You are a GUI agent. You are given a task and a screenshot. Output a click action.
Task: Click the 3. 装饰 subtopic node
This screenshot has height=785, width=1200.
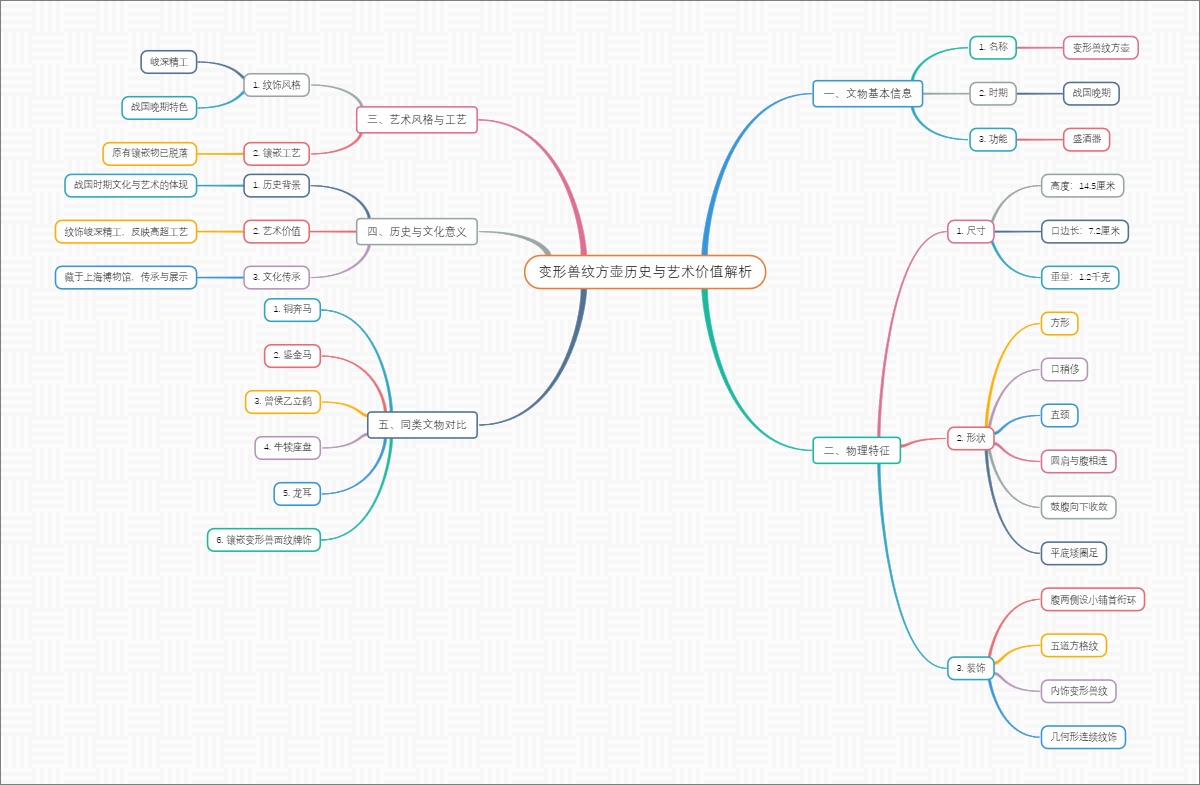[970, 668]
